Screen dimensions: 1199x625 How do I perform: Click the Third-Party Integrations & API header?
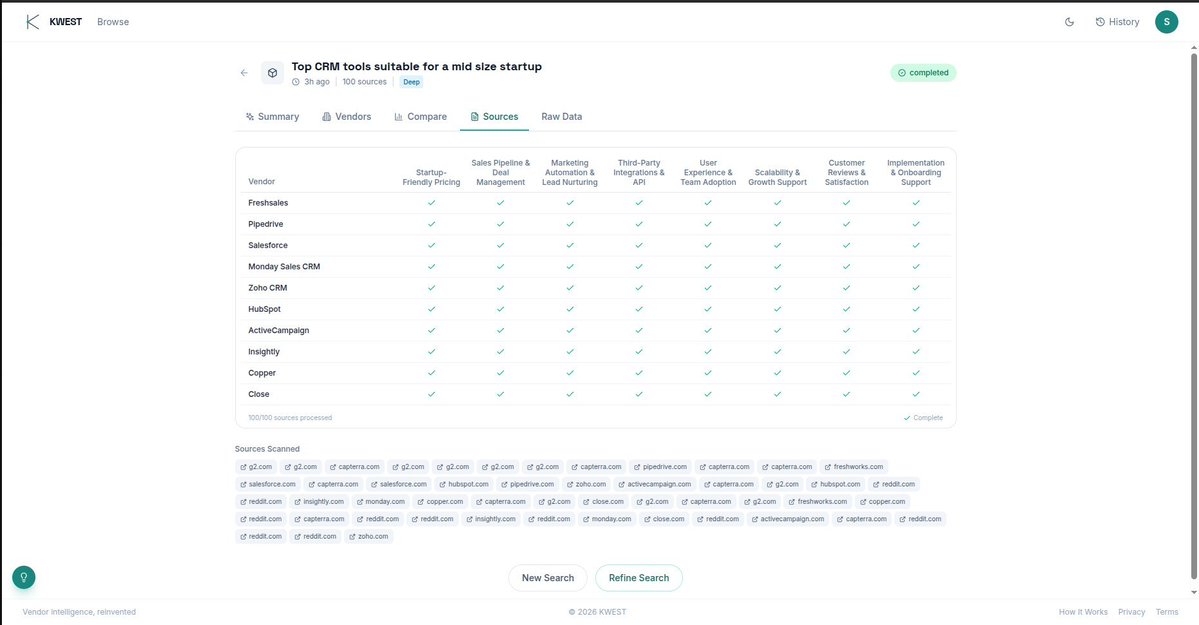pos(638,173)
